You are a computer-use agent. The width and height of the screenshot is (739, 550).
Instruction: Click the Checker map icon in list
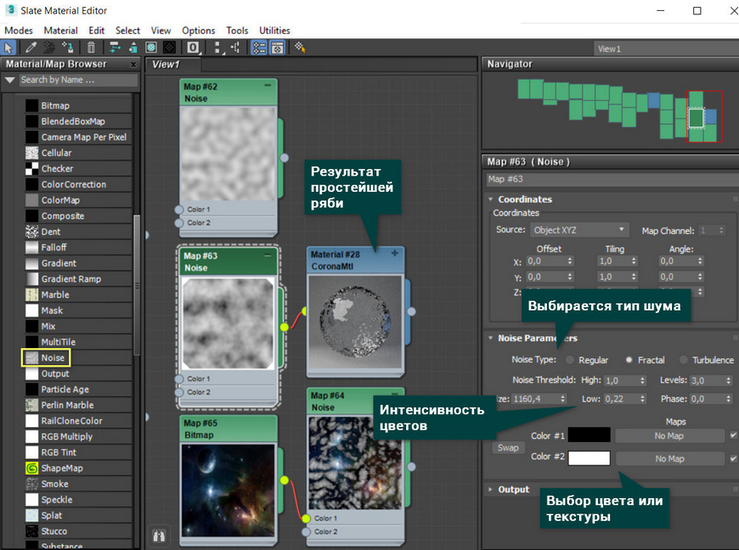(32, 169)
